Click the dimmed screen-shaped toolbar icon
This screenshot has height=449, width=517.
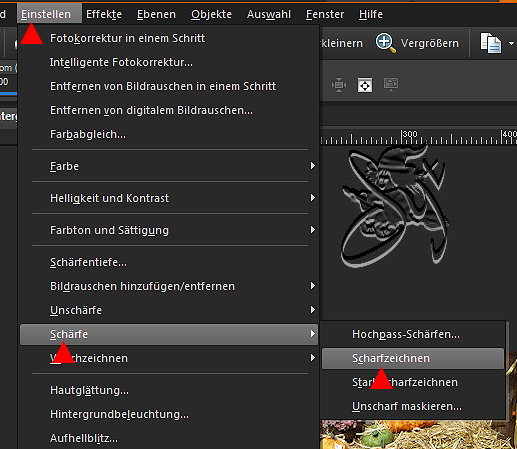(391, 84)
